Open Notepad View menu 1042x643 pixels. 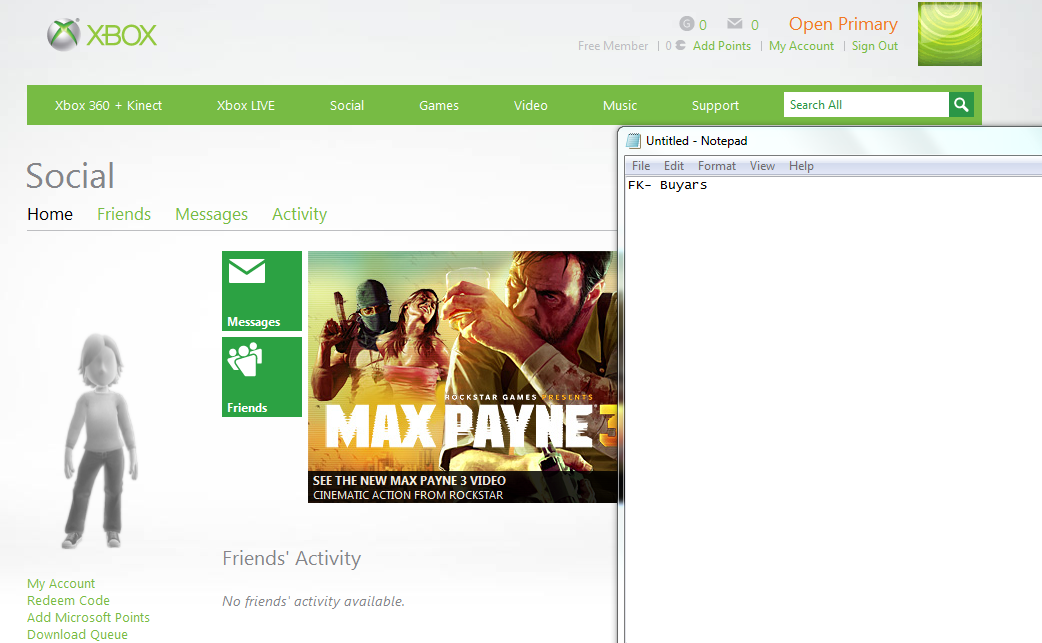coord(762,165)
